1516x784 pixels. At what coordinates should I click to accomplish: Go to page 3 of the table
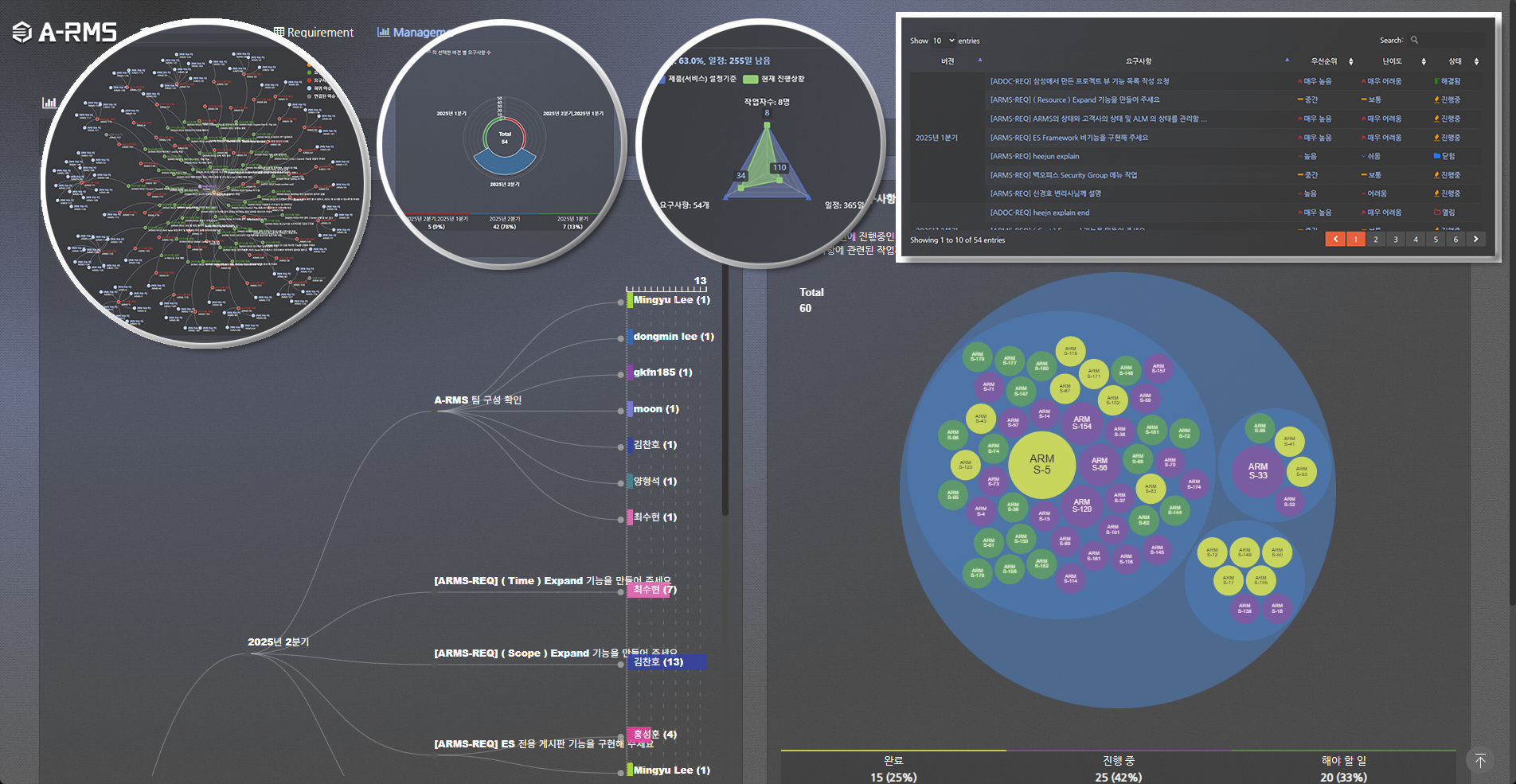point(1395,239)
